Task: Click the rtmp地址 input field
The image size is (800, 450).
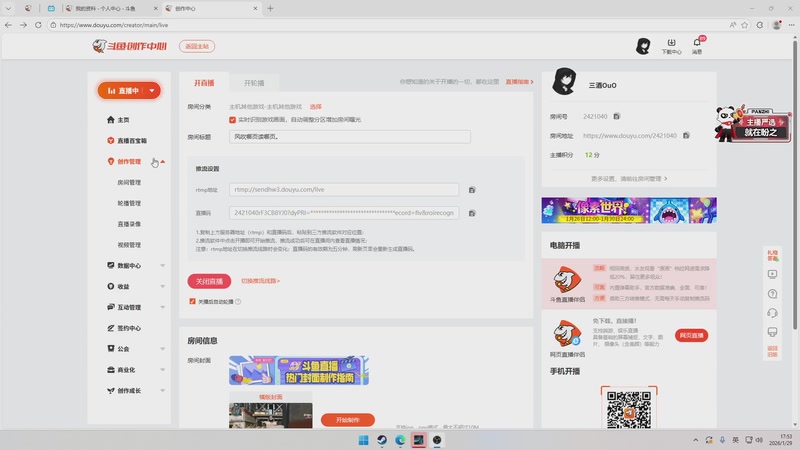Action: pyautogui.click(x=343, y=189)
